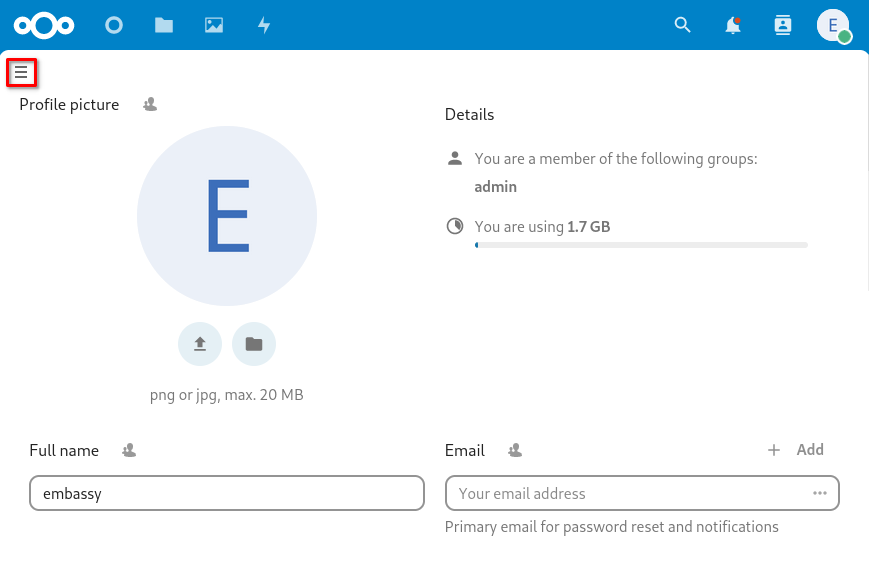Screen dimensions: 869x579
Task: Change visibility scope of Email
Action: coord(514,450)
